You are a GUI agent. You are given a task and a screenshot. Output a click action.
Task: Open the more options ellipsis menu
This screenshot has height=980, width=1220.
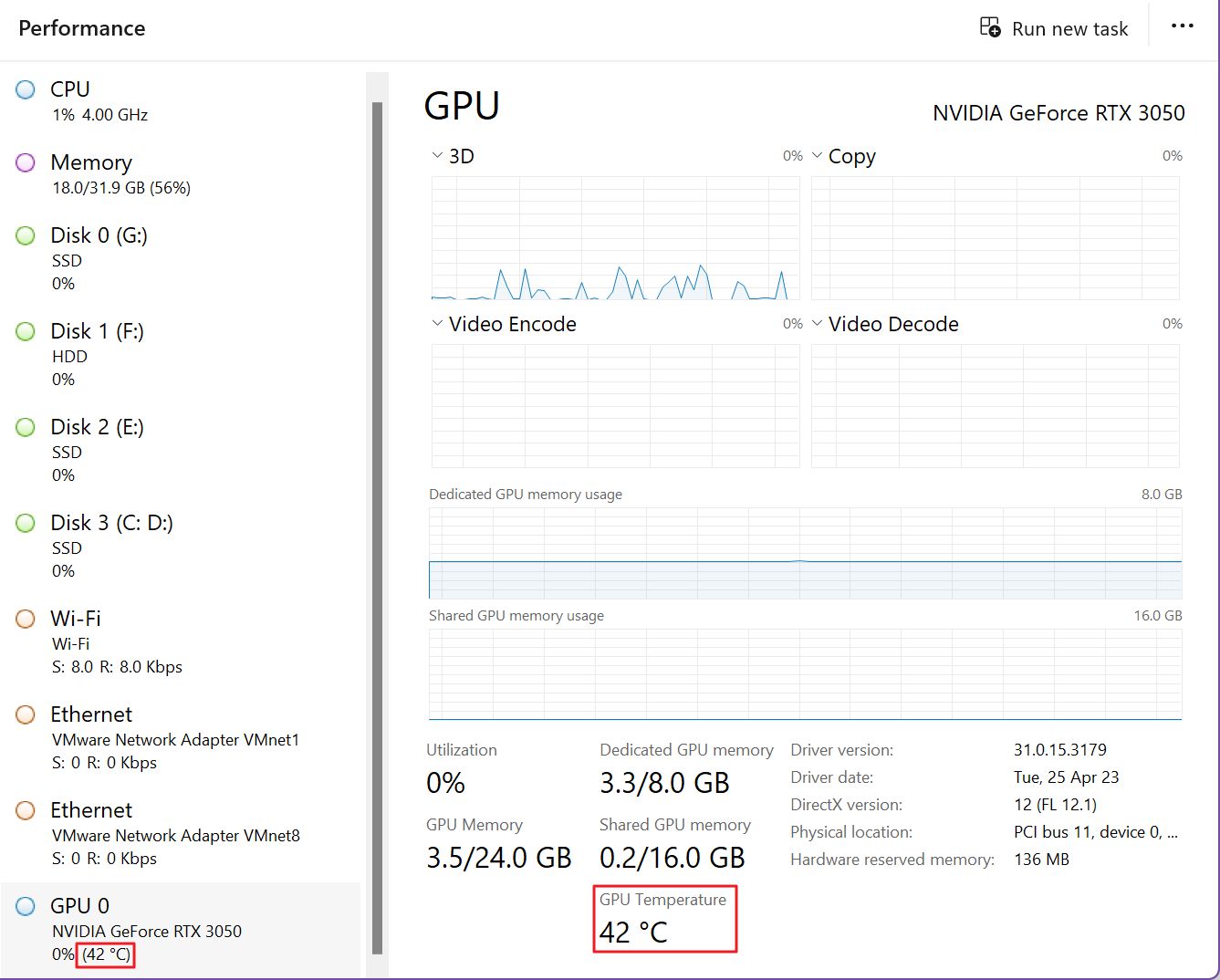[1182, 26]
